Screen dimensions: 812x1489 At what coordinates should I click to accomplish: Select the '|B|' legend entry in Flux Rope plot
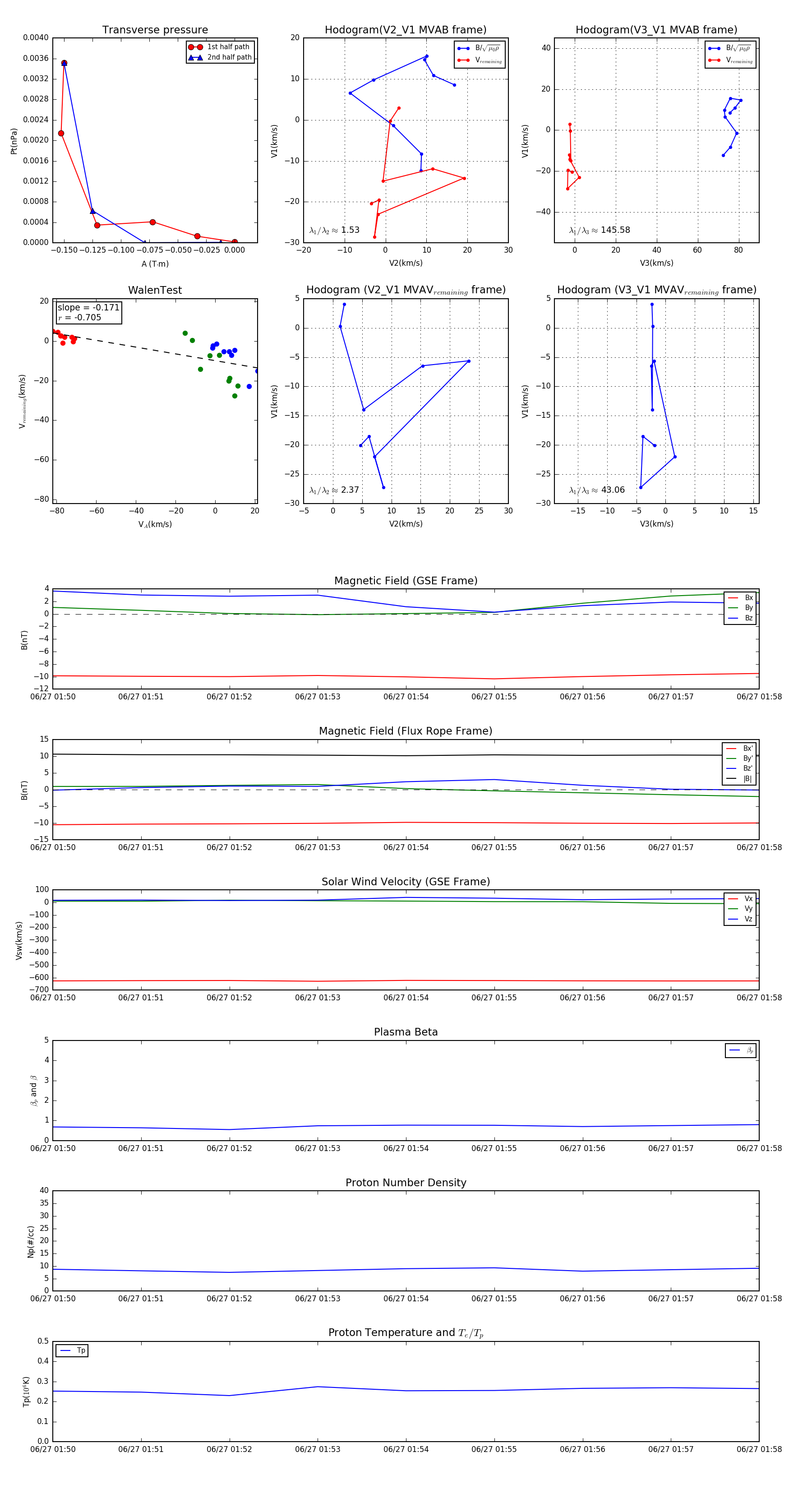[x=739, y=779]
